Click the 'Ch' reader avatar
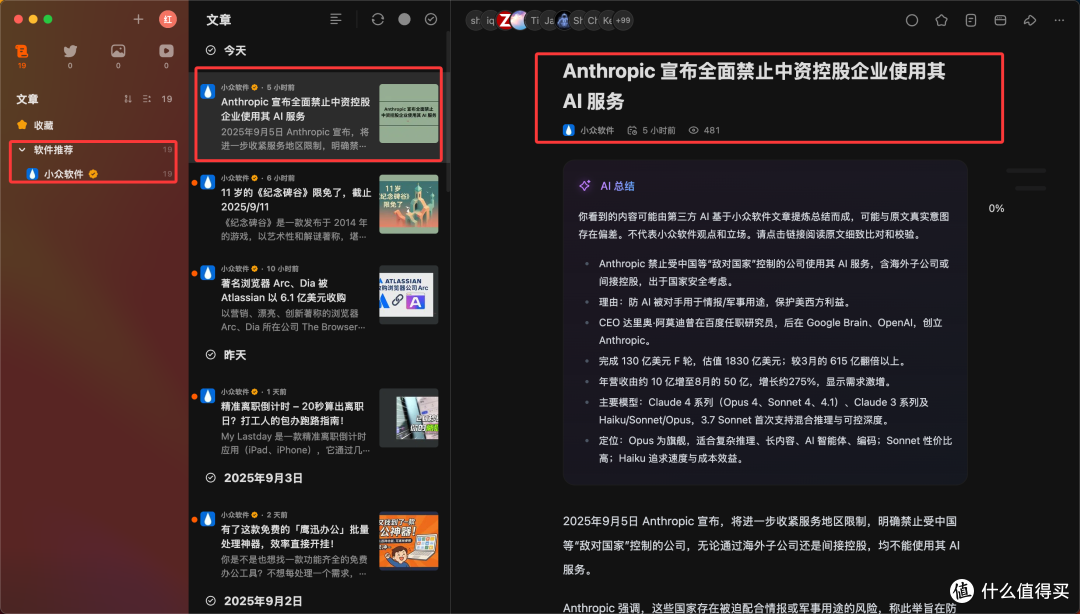The image size is (1080, 614). [593, 21]
